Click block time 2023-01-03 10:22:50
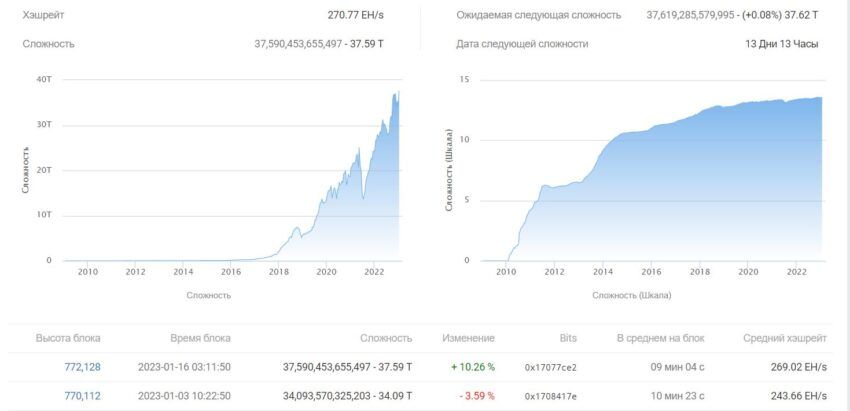 coord(184,396)
